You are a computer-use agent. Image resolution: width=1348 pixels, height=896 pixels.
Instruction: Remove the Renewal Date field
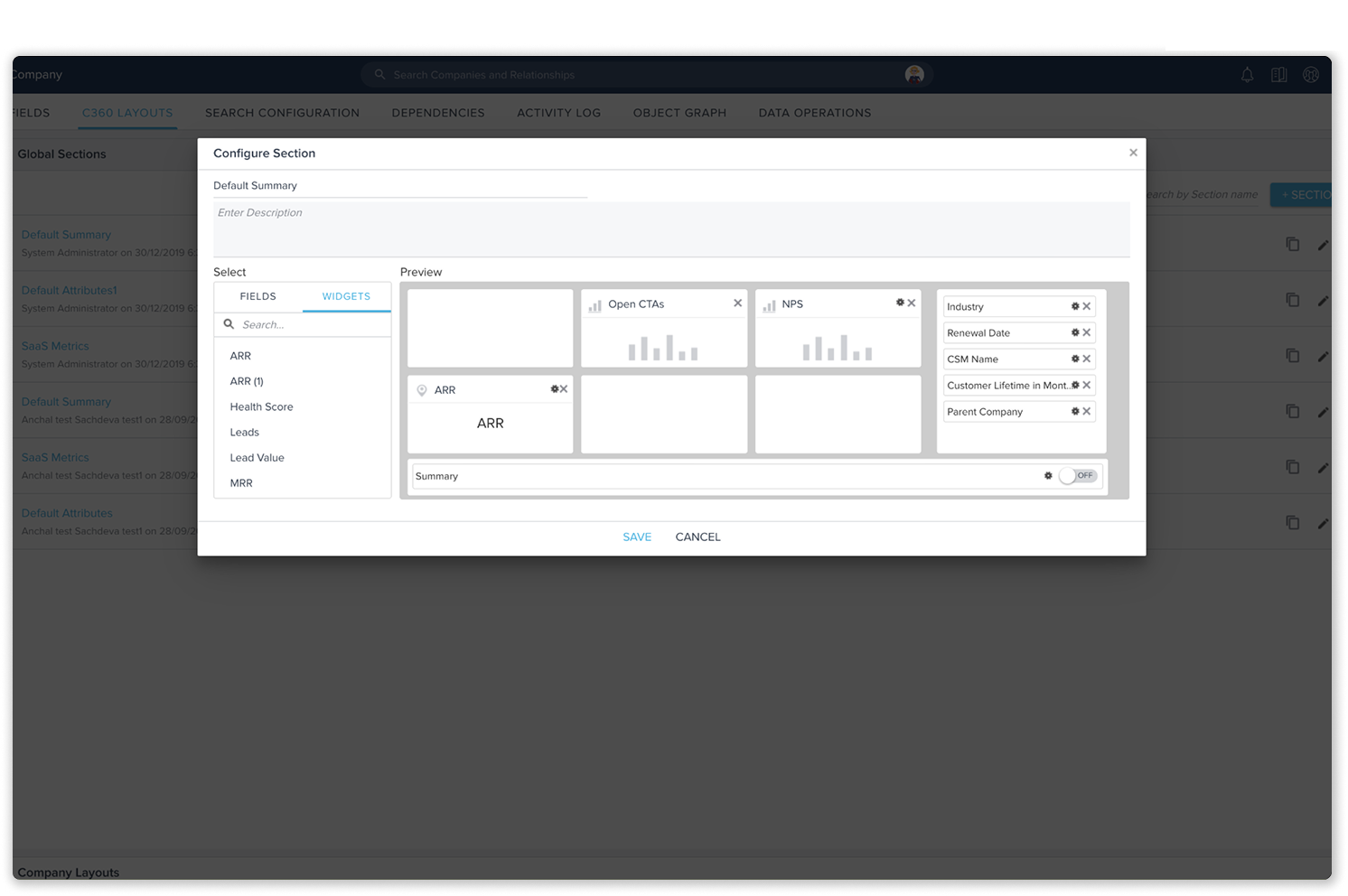pyautogui.click(x=1087, y=332)
